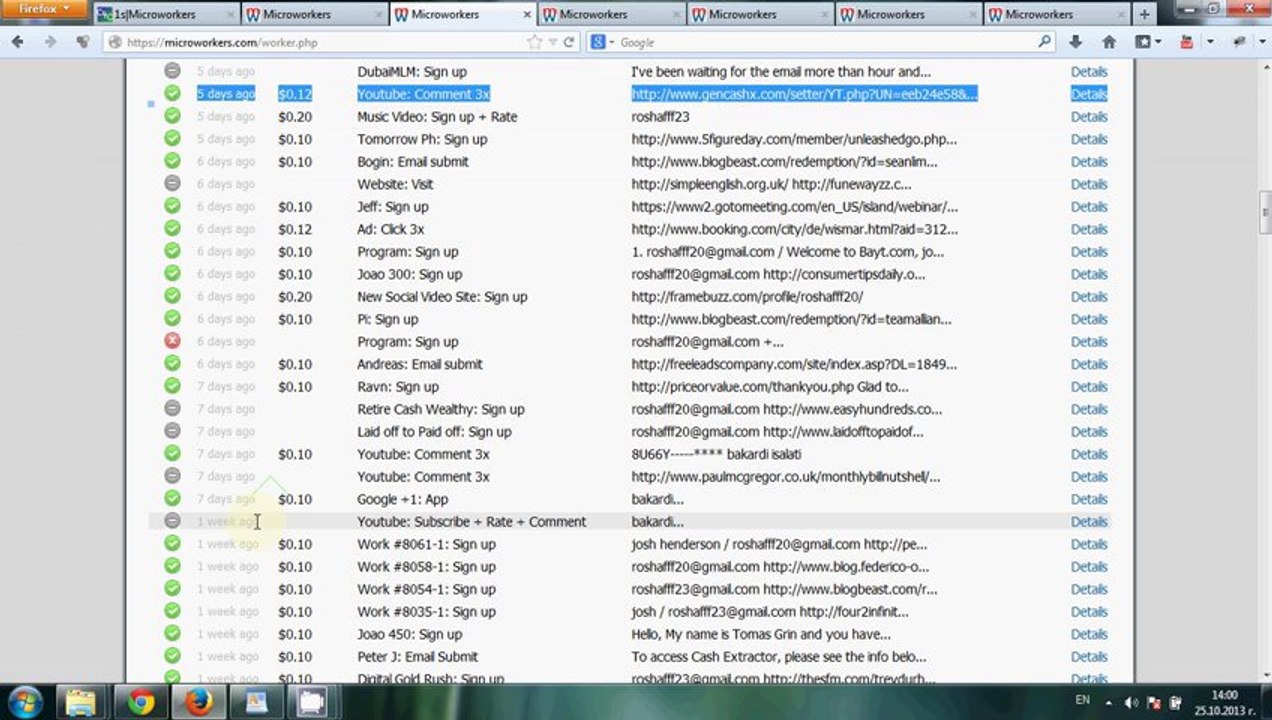Open Details for Music Video: Sign up + Rate
Image resolution: width=1272 pixels, height=720 pixels.
pos(1089,116)
